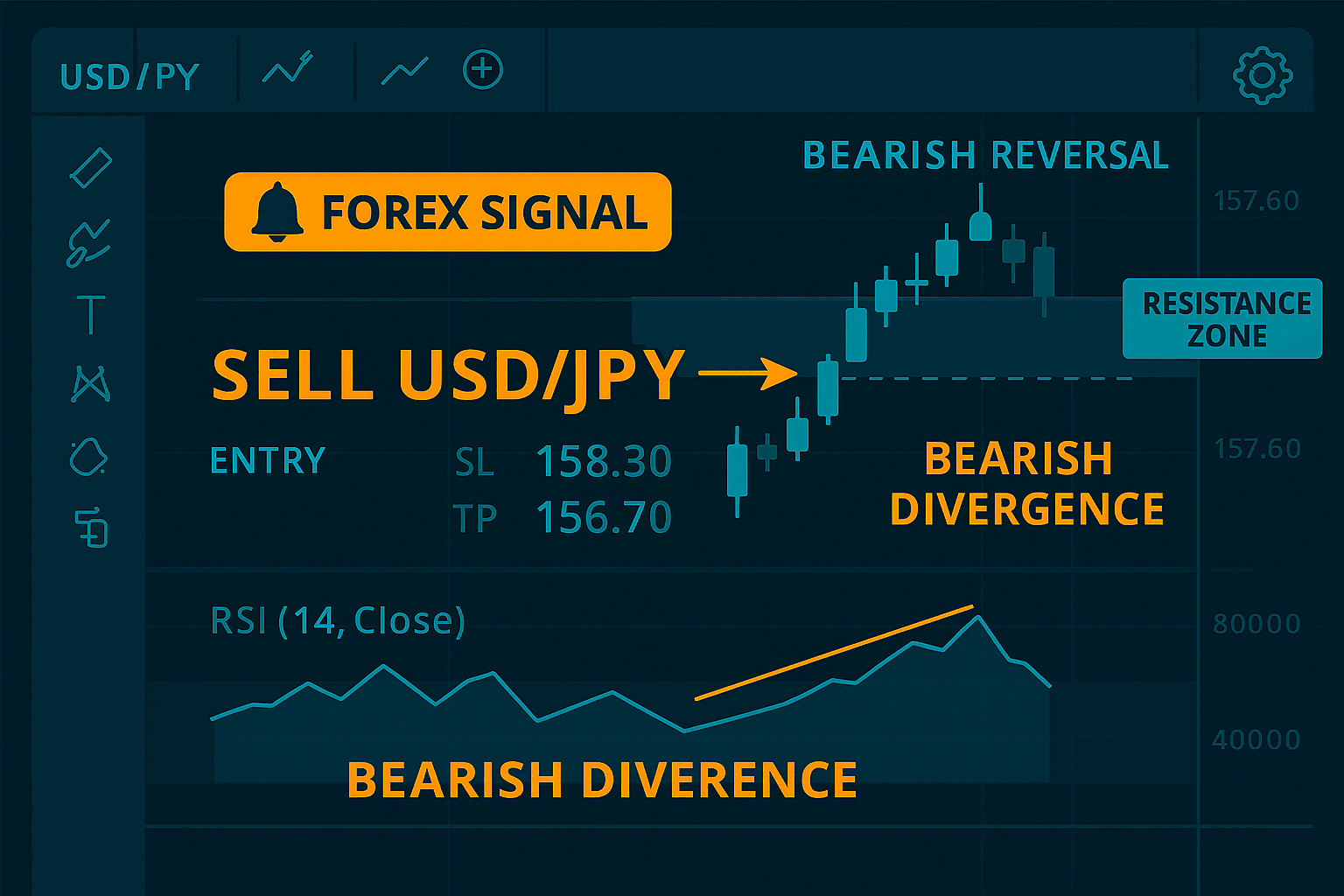The image size is (1344, 896).
Task: Click the 80000 RSI axis level
Action: pyautogui.click(x=1256, y=624)
